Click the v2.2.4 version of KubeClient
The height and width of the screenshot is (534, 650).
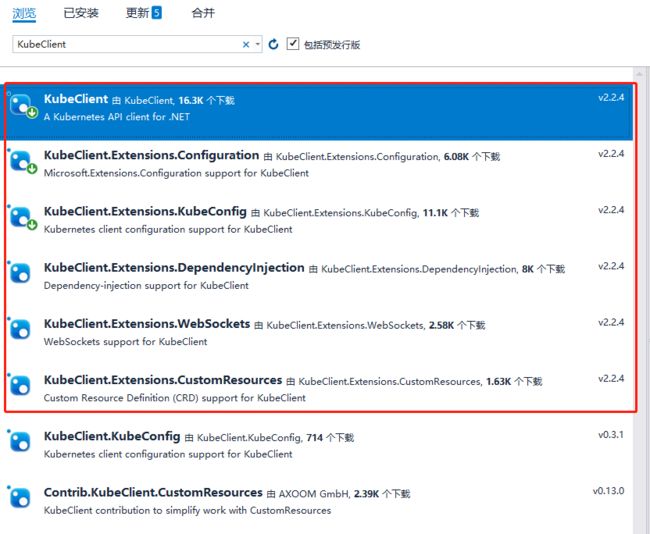point(611,98)
